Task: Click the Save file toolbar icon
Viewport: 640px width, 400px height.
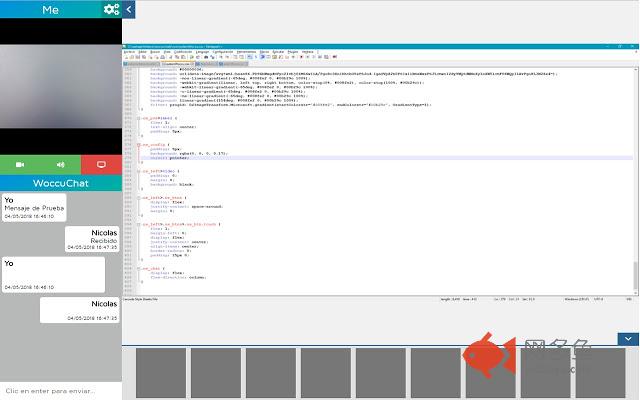Action: 138,57
